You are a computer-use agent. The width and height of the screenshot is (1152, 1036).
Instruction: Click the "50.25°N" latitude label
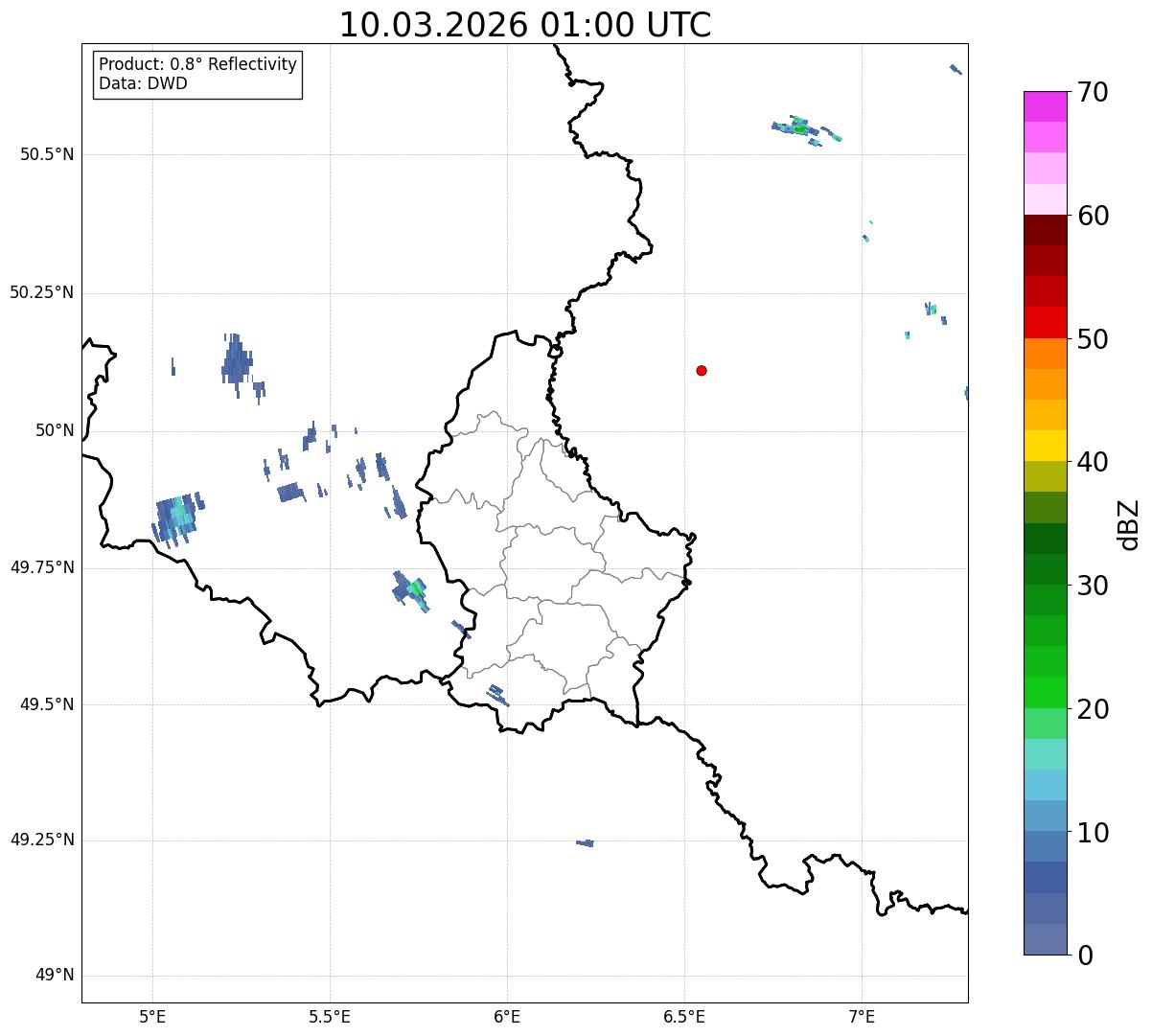[x=42, y=292]
